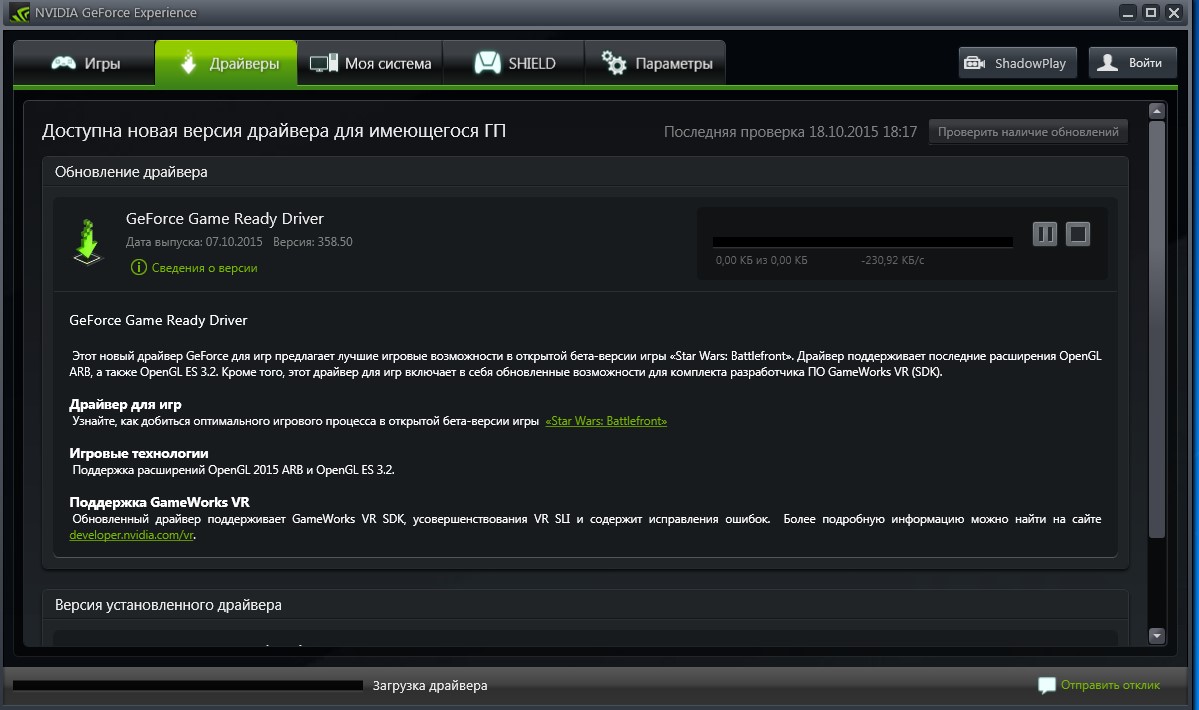Click the Загрузка драйвера status label
The width and height of the screenshot is (1199, 710).
tap(430, 686)
